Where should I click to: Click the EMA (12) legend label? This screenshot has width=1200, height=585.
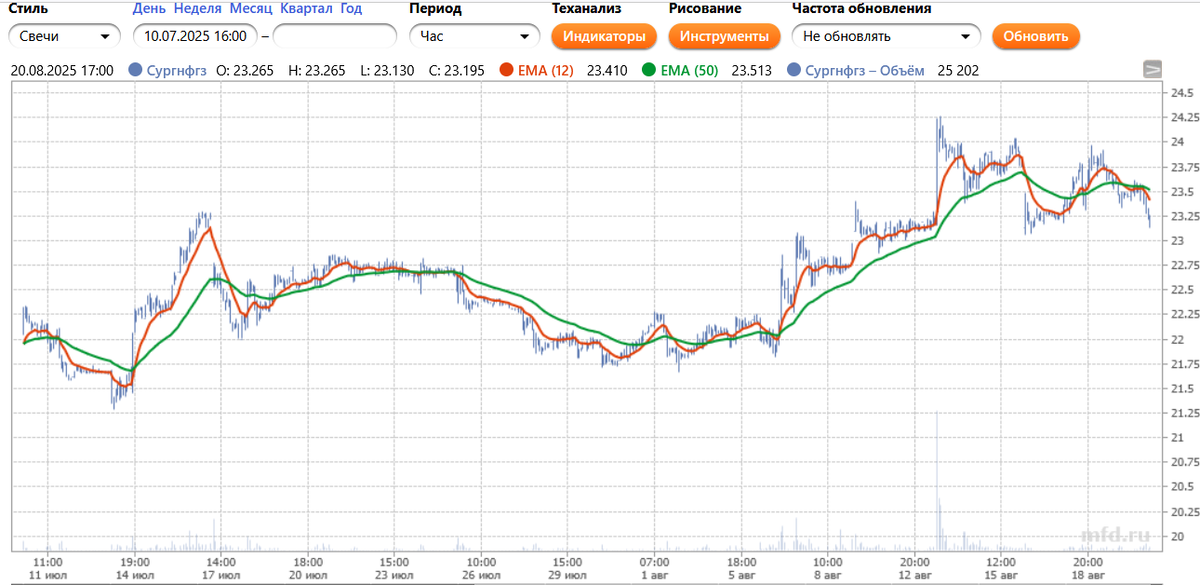tap(546, 70)
